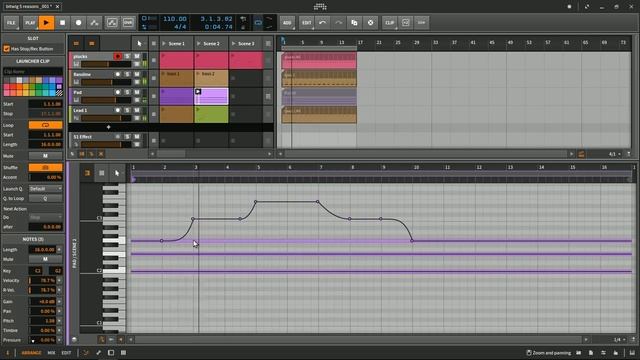Select pointer tool in note editor
The width and height of the screenshot is (640, 360).
(x=117, y=173)
